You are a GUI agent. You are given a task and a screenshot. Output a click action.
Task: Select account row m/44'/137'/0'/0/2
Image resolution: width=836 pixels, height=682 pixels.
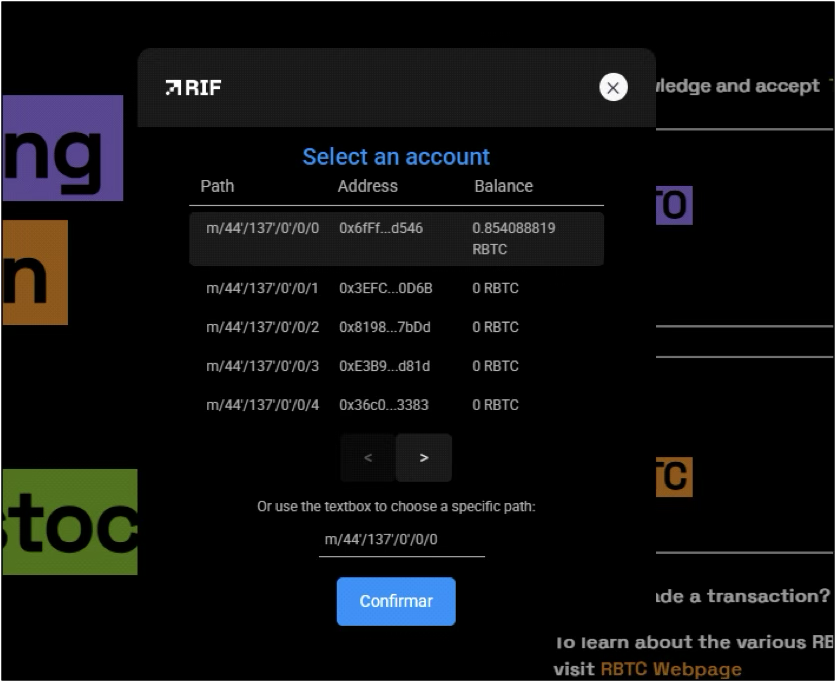click(x=396, y=327)
